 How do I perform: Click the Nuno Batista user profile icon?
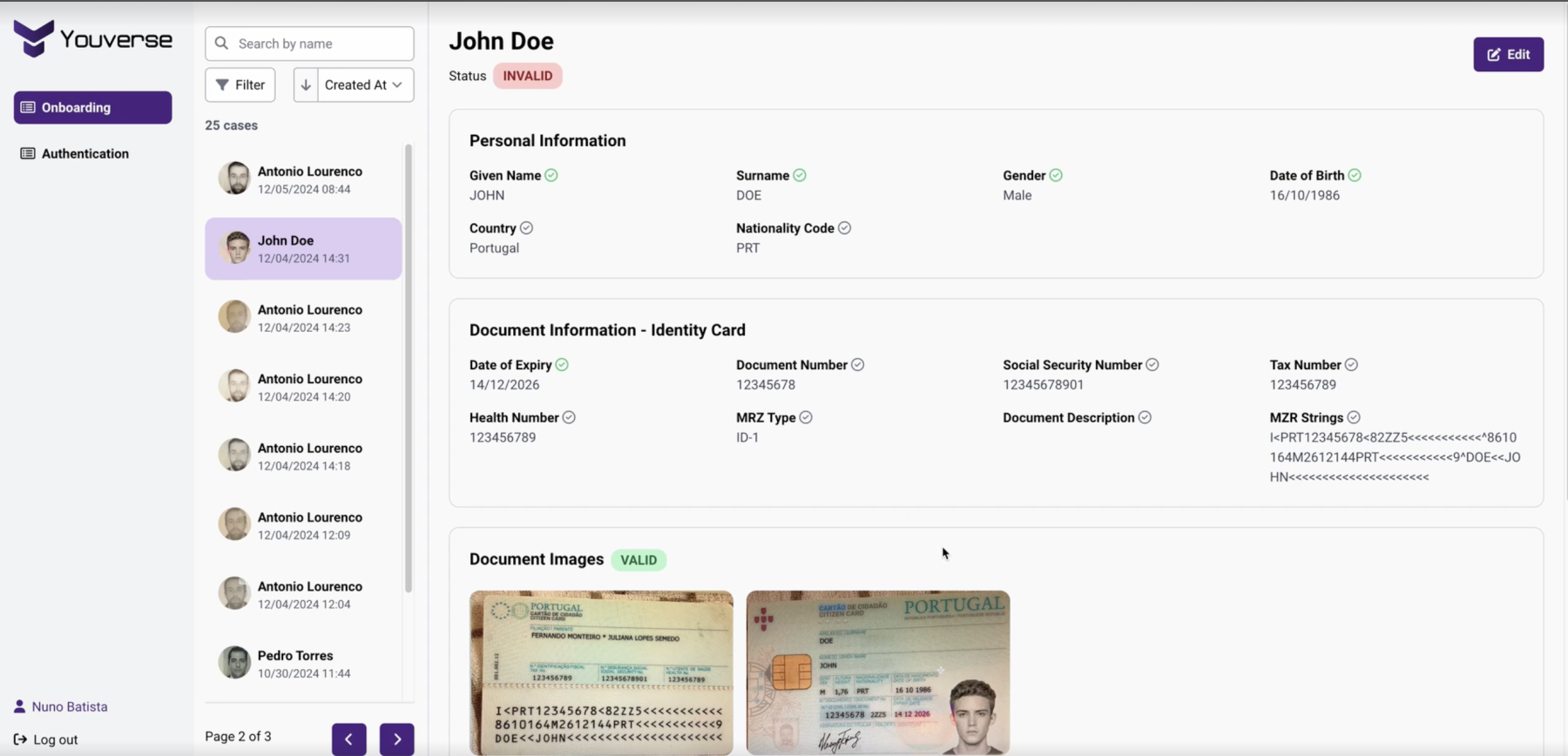pos(19,706)
